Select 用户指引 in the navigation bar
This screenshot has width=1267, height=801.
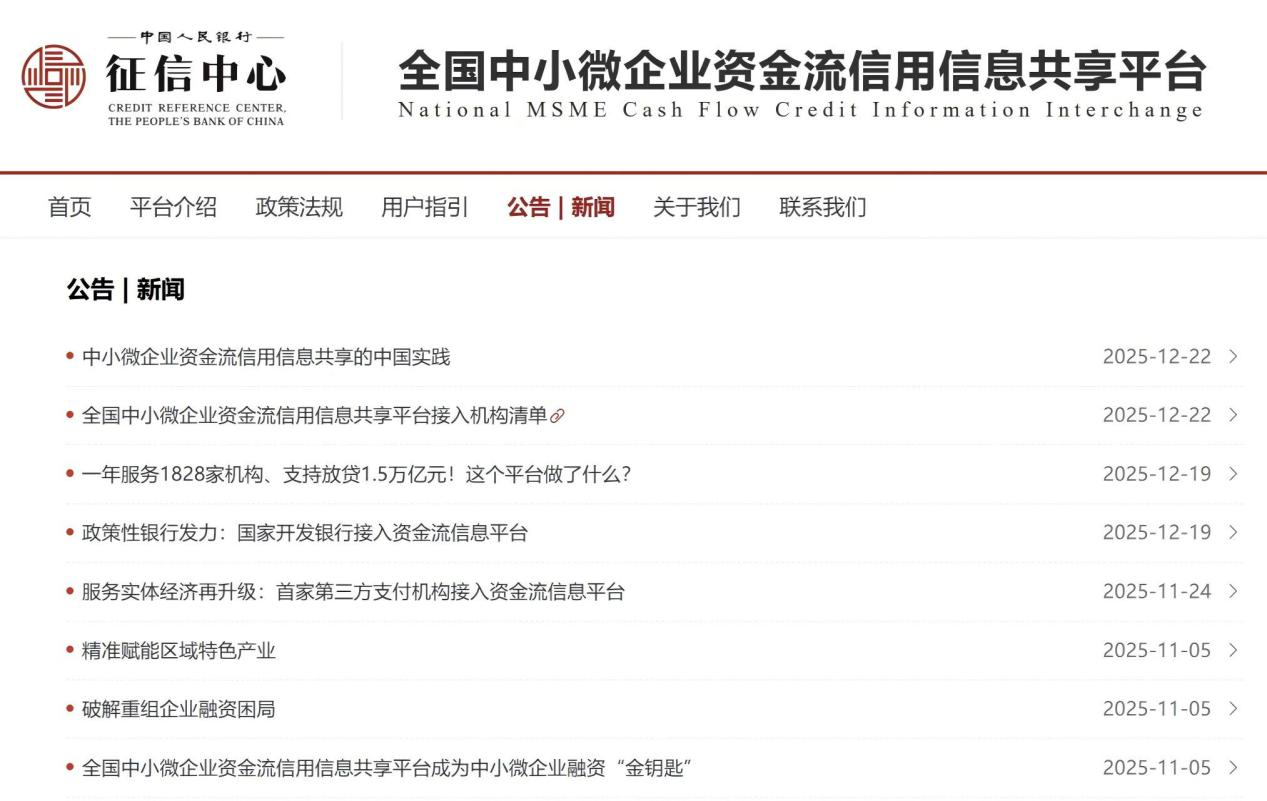(x=425, y=207)
